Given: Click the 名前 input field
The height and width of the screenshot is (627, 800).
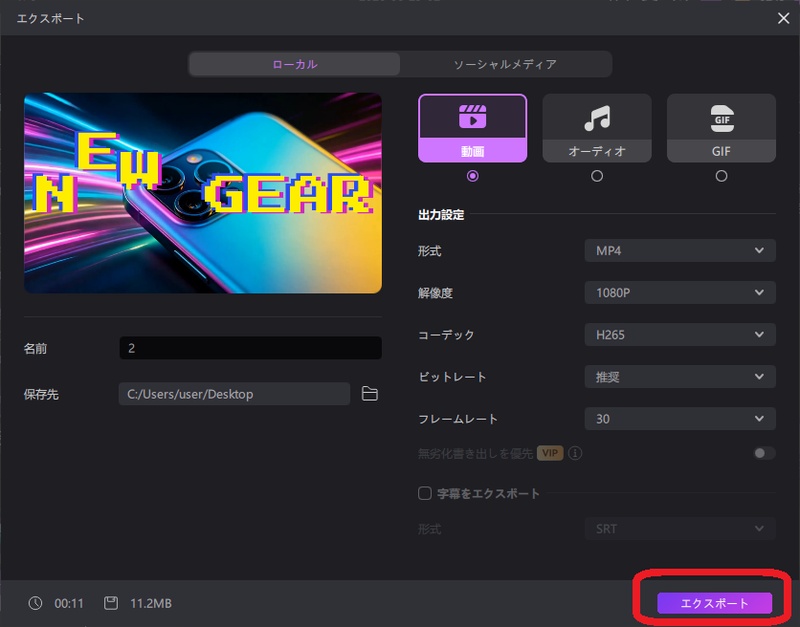Looking at the screenshot, I should (251, 348).
